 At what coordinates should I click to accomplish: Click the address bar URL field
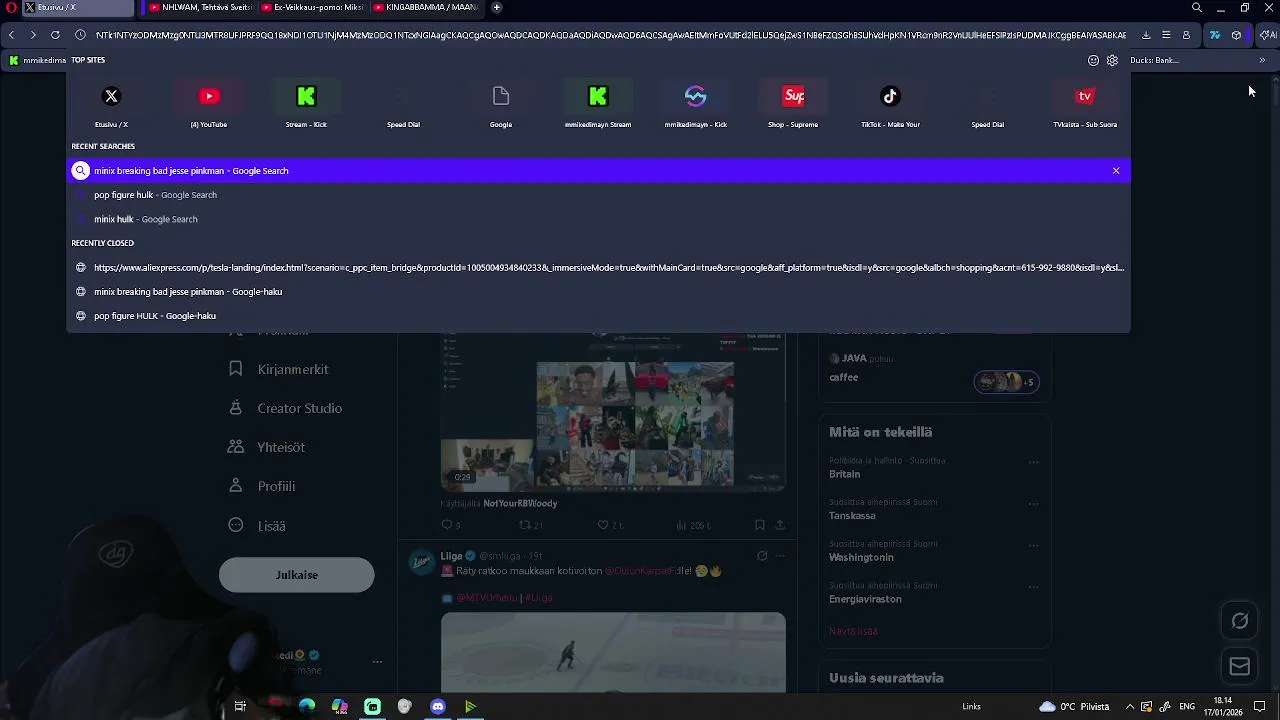(x=610, y=35)
